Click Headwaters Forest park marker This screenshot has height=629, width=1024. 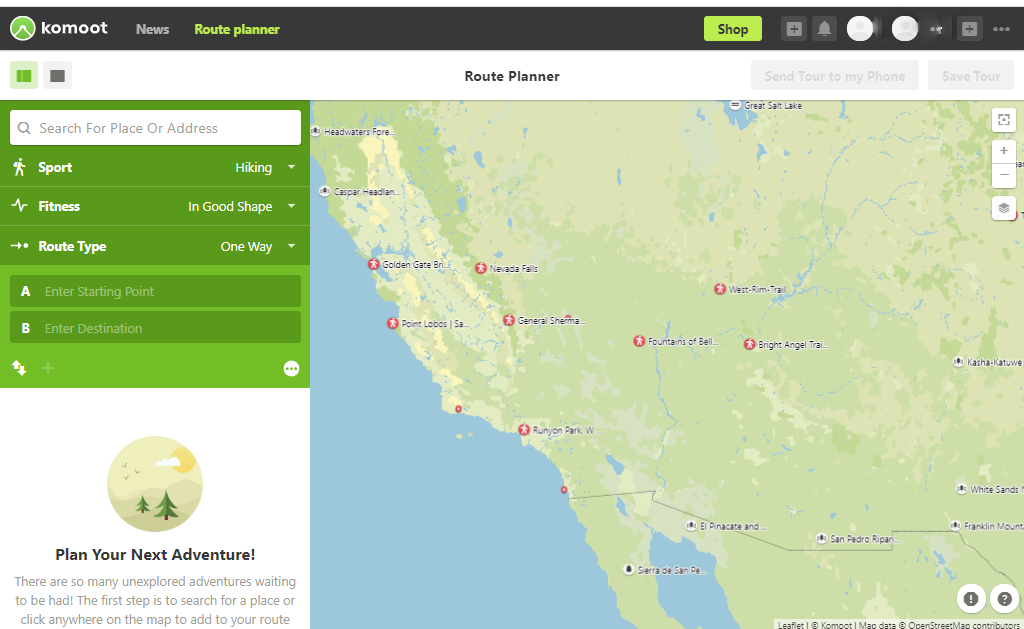point(315,131)
